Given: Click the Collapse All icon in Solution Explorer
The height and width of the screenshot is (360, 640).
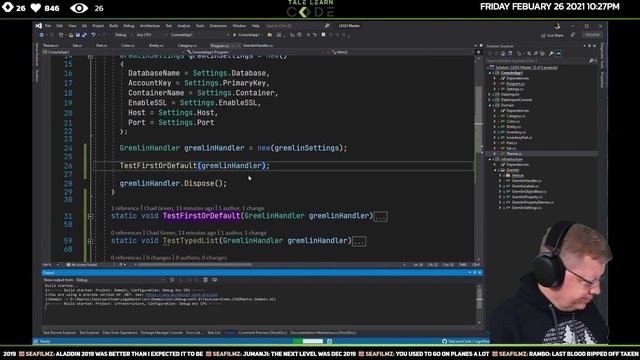Looking at the screenshot, I should pos(536,53).
